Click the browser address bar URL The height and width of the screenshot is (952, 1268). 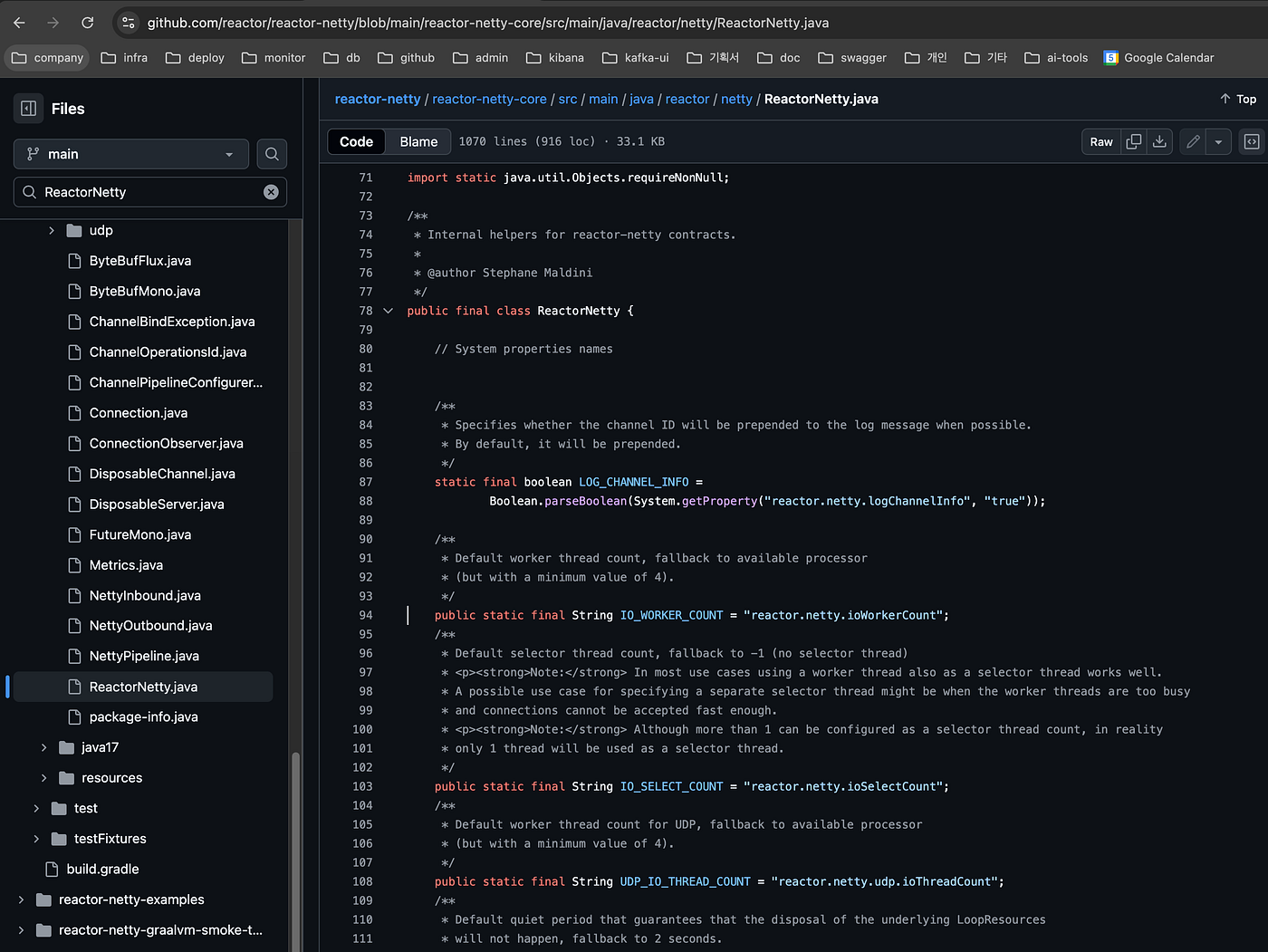[x=487, y=23]
